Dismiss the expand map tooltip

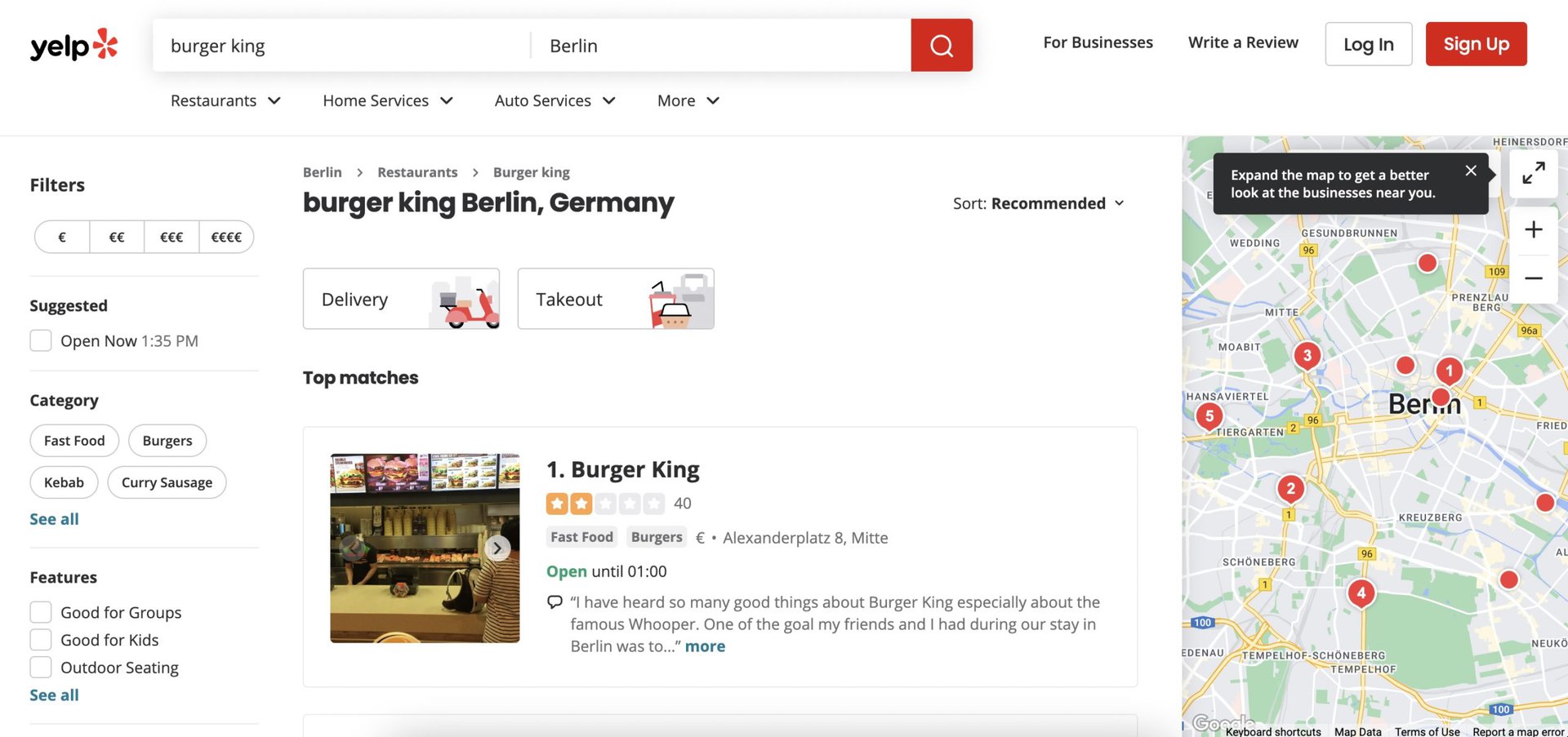pos(1470,171)
